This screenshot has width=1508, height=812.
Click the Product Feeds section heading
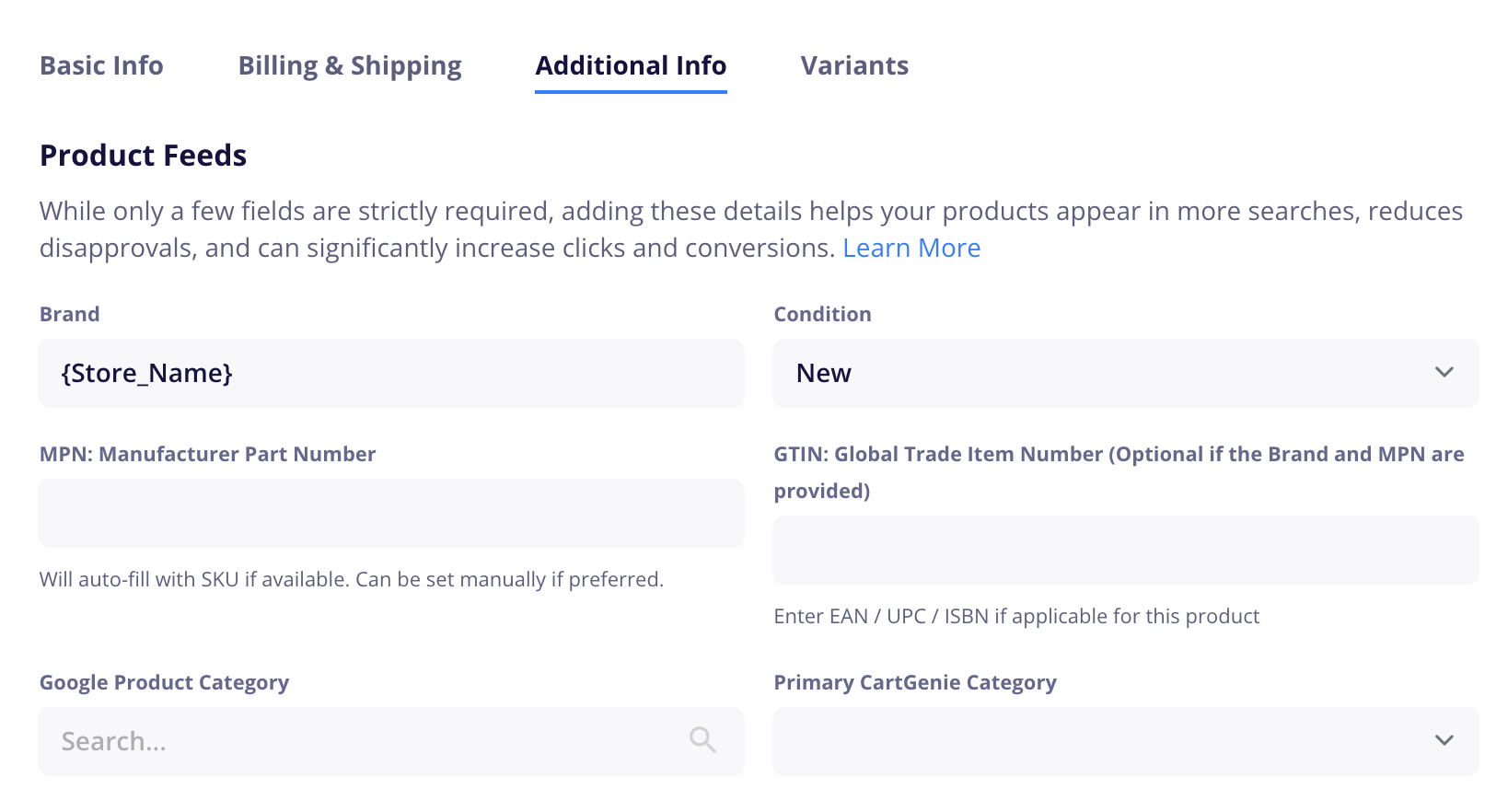143,156
